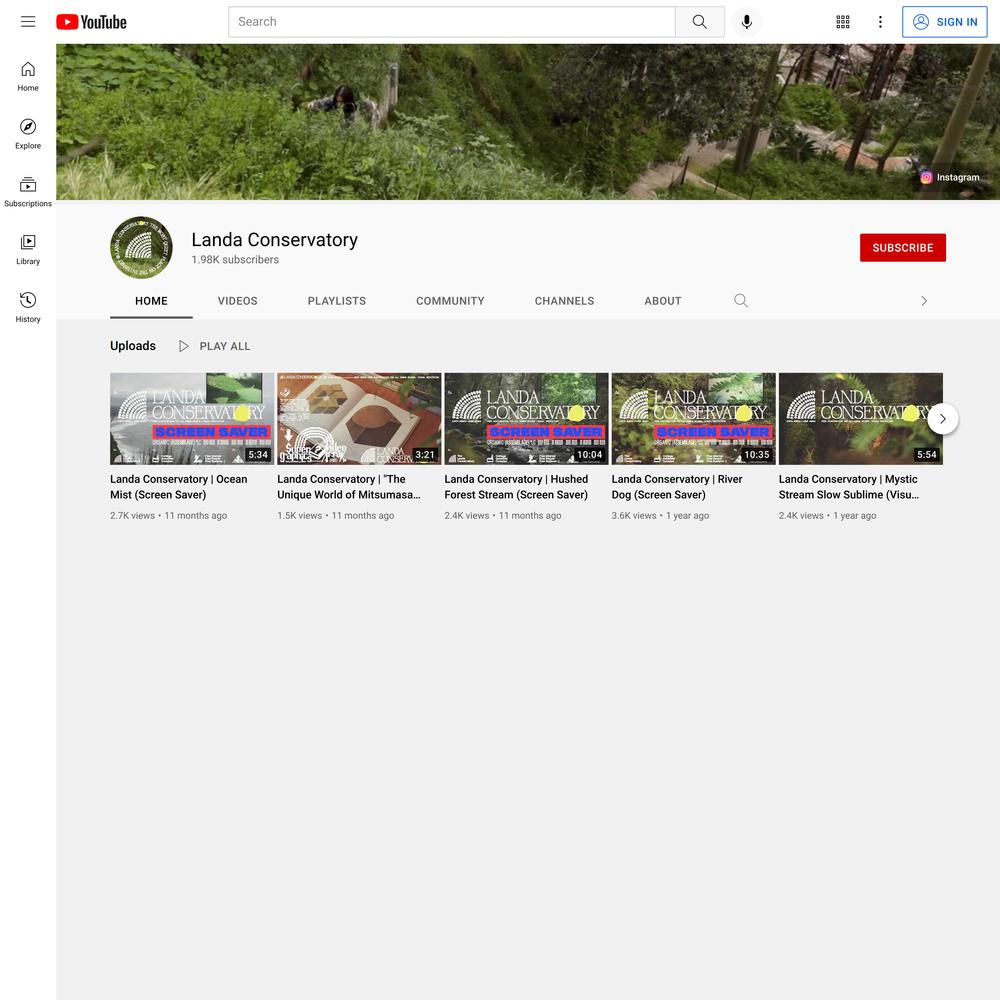Go to Home in sidebar
1000x1000 pixels.
28,77
